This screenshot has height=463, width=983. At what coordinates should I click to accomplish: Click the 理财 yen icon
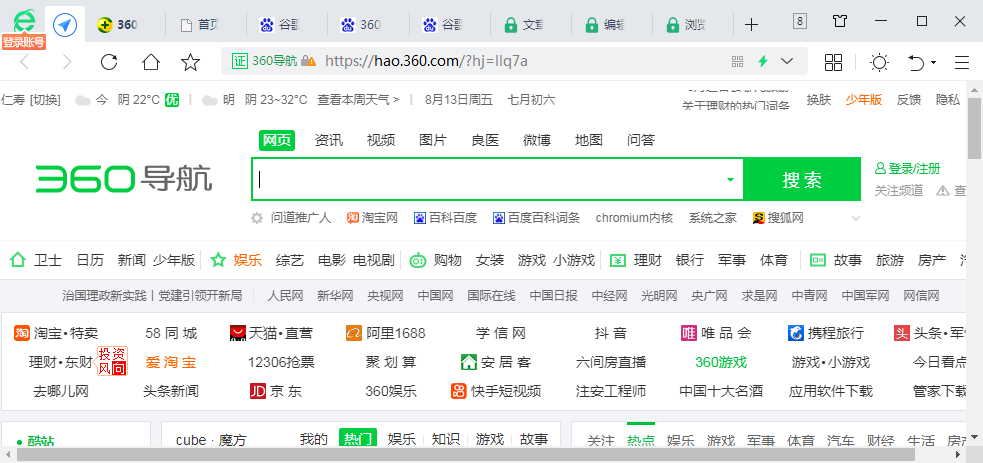[x=619, y=260]
